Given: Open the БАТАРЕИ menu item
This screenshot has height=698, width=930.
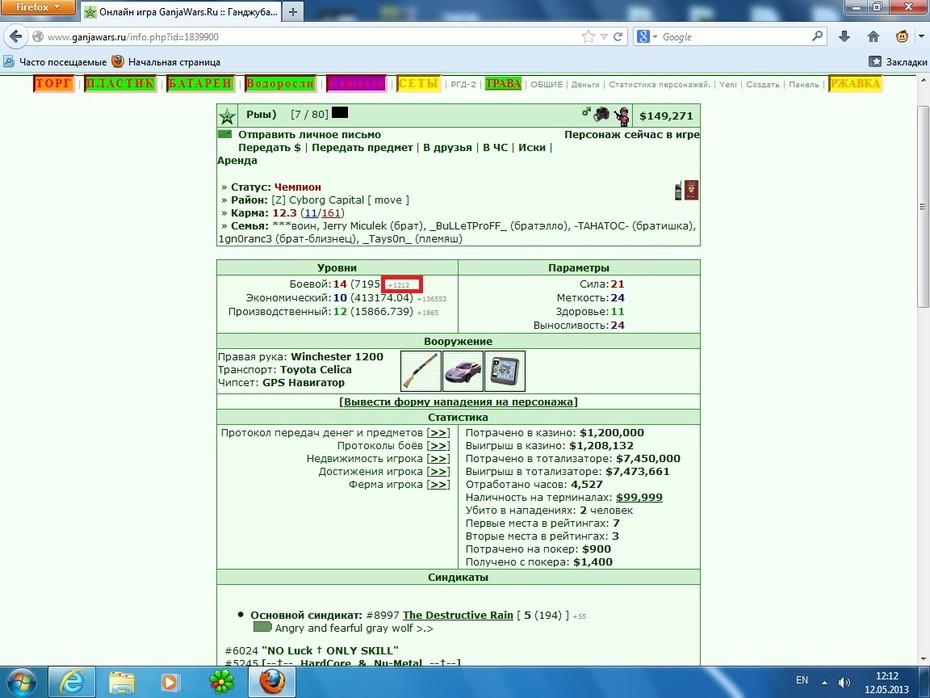Looking at the screenshot, I should pyautogui.click(x=200, y=84).
